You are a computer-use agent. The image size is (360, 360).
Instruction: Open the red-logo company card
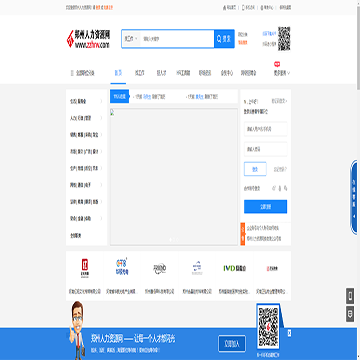[85, 276]
